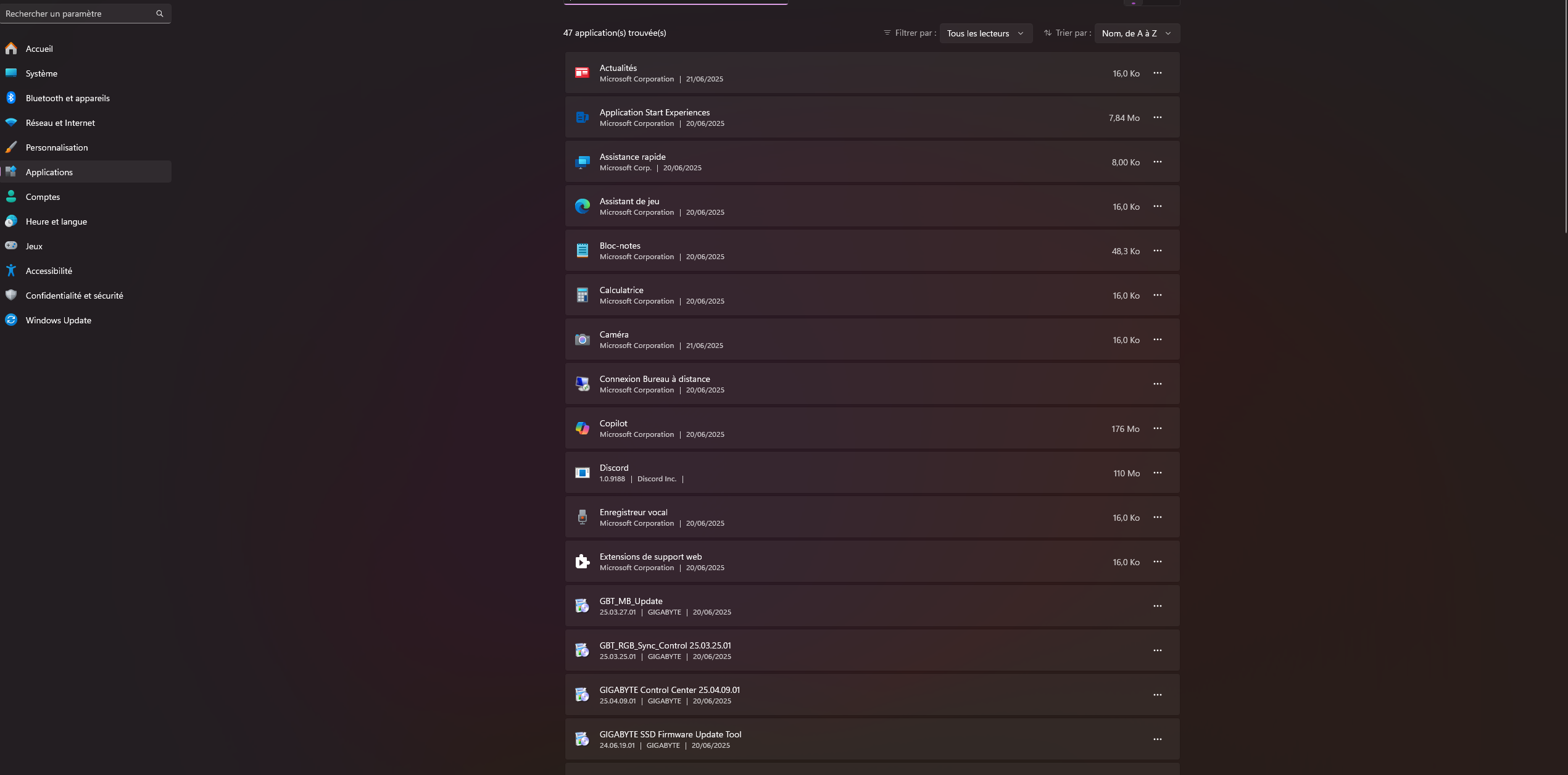Image resolution: width=1568 pixels, height=775 pixels.
Task: Click the Application Start Experiences icon
Action: pyautogui.click(x=582, y=117)
